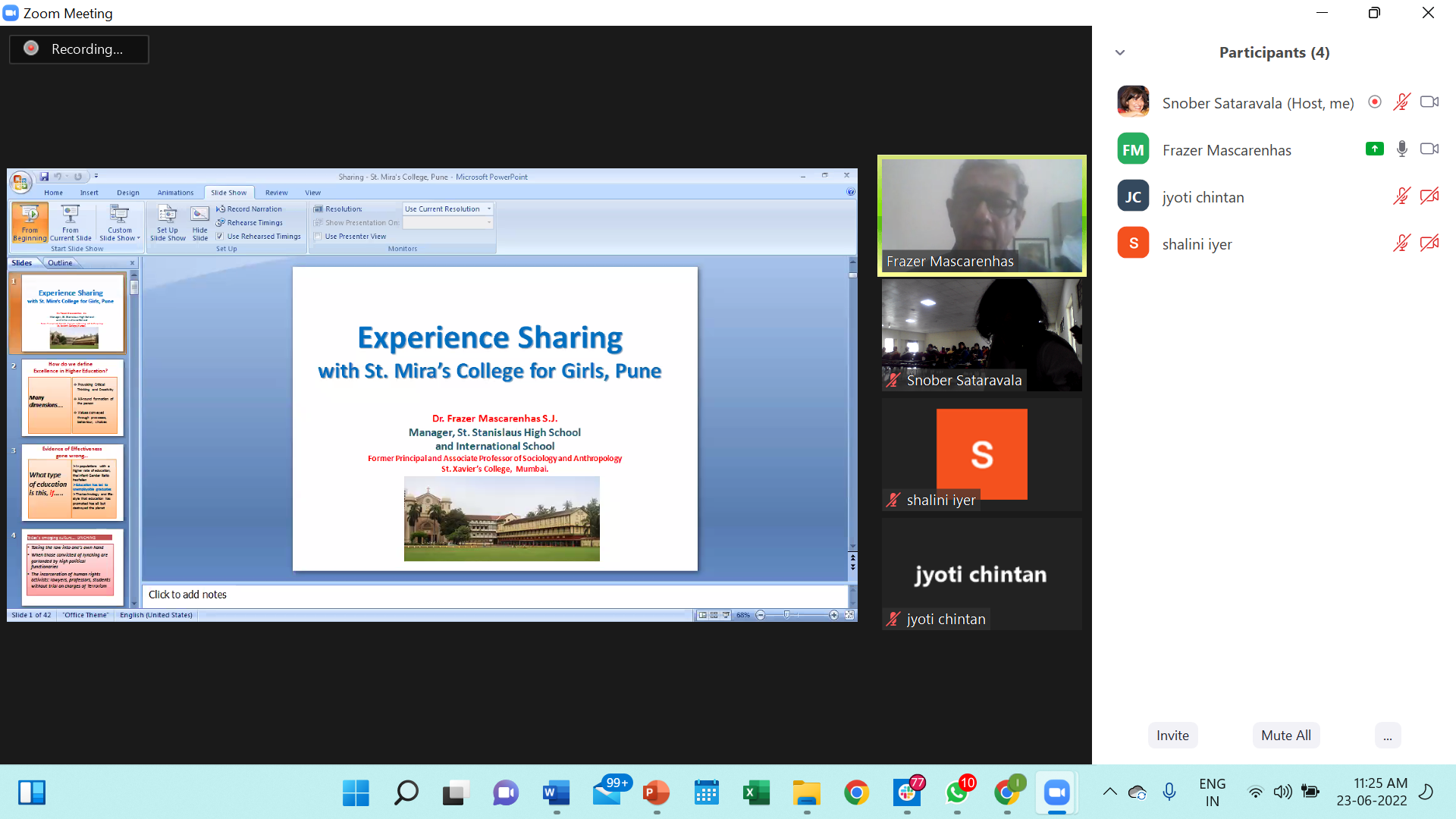Screen dimensions: 1456x819
Task: Open the Review ribbon tab
Action: coord(276,193)
